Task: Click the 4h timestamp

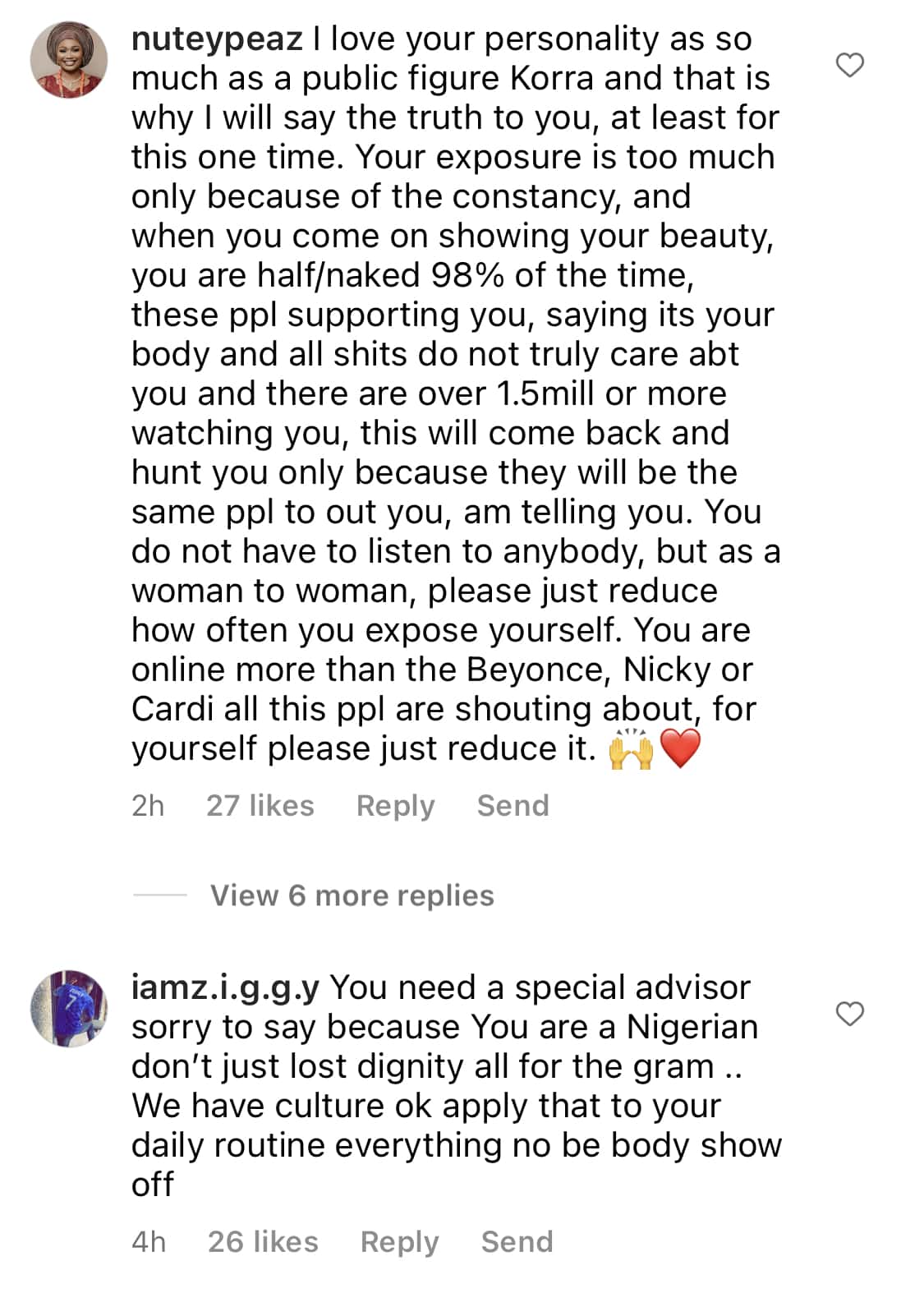Action: [149, 1241]
